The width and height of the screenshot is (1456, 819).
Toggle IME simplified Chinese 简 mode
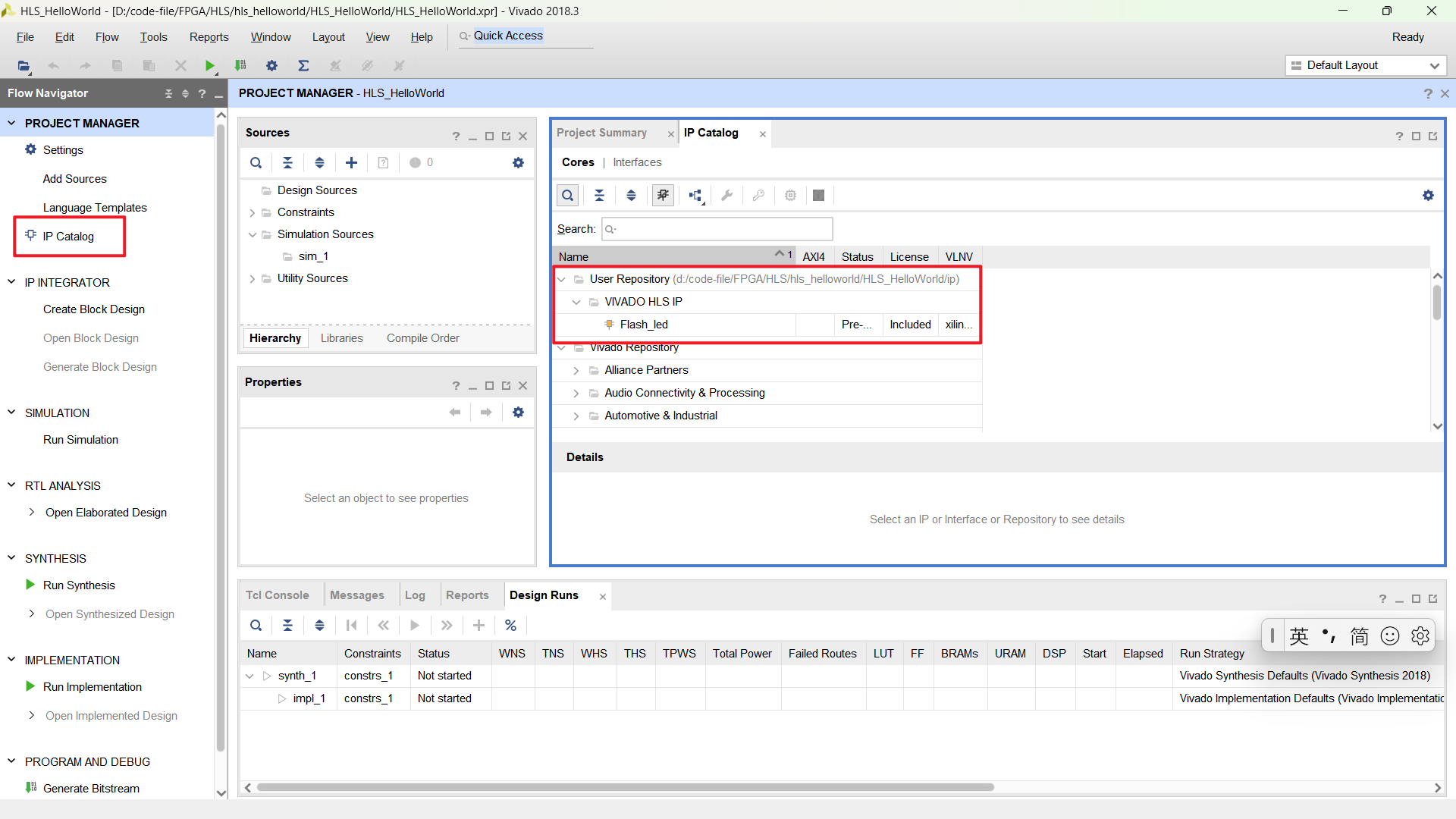pos(1360,635)
